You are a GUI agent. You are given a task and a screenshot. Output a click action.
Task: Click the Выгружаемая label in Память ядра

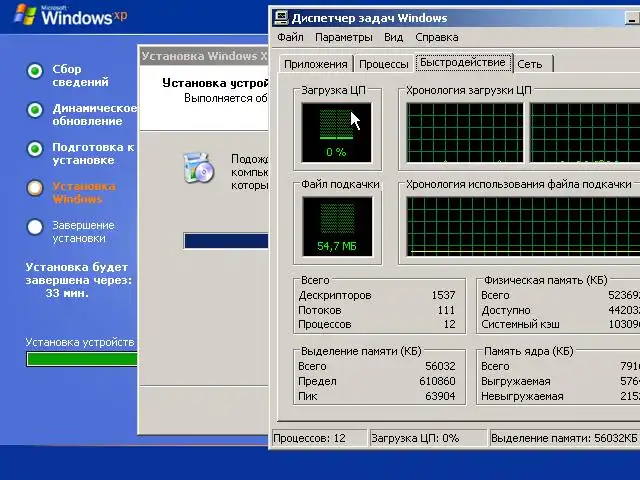[x=516, y=382]
